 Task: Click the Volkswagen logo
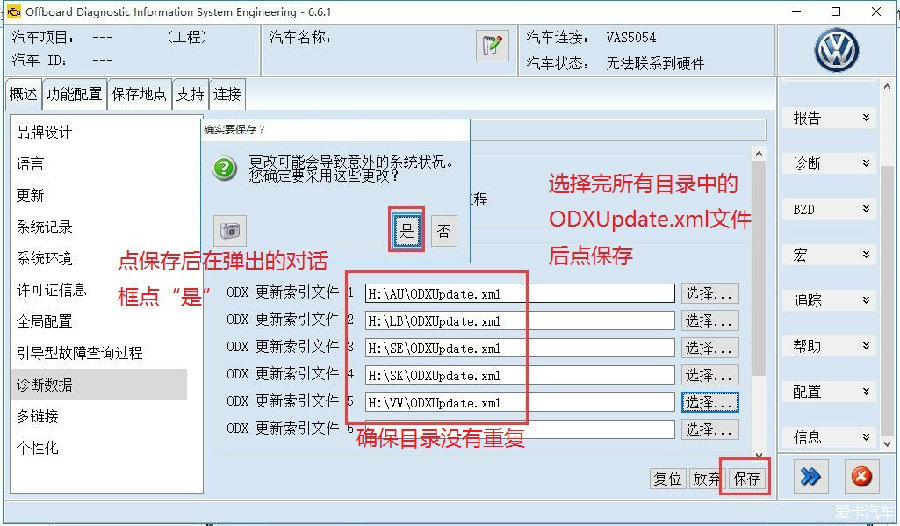pyautogui.click(x=837, y=51)
